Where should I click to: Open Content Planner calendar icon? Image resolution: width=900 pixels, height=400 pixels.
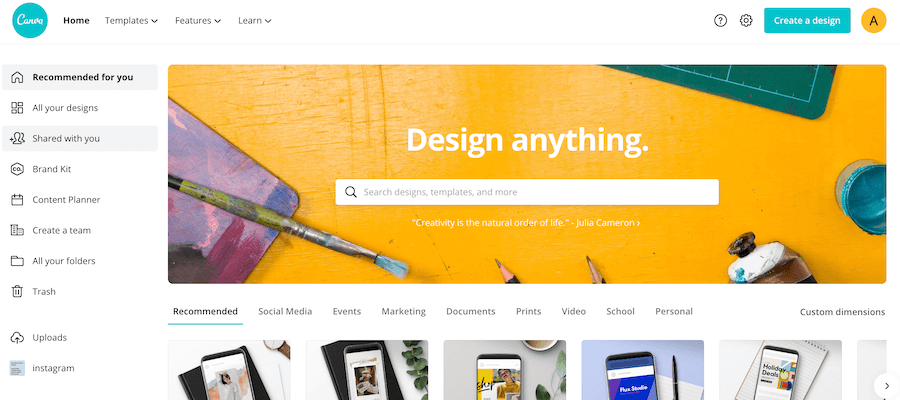(17, 200)
